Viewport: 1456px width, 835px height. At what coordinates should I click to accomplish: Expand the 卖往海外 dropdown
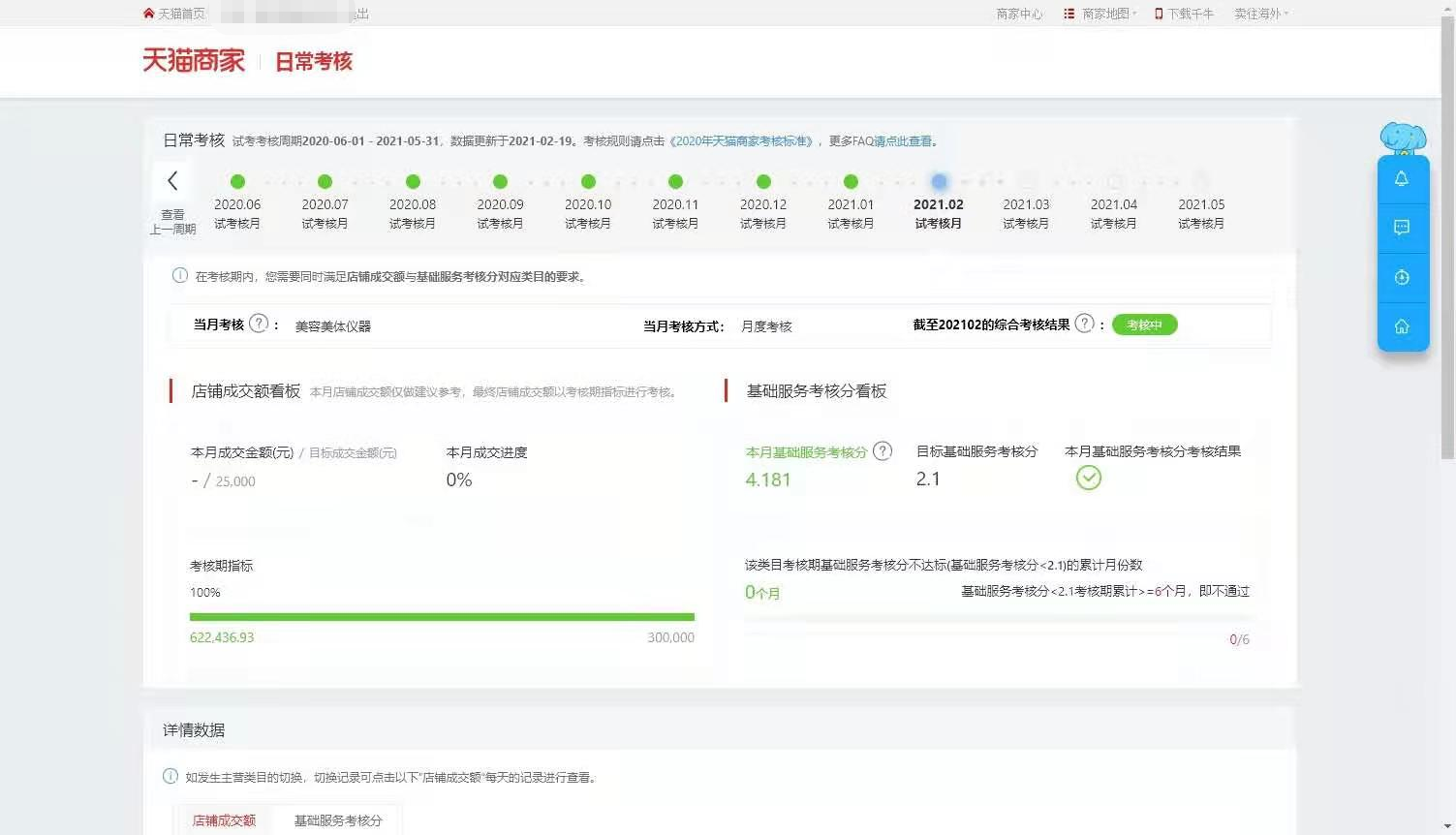[x=1261, y=14]
